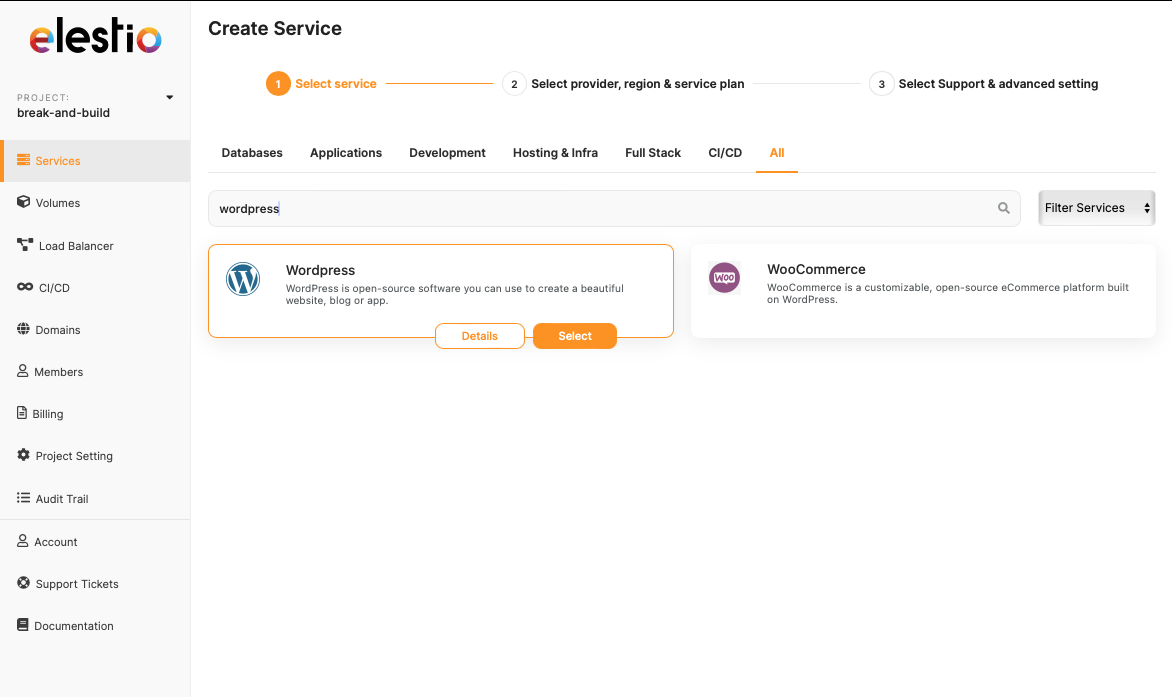The width and height of the screenshot is (1172, 697).
Task: Switch to the Databases tab
Action: (252, 153)
